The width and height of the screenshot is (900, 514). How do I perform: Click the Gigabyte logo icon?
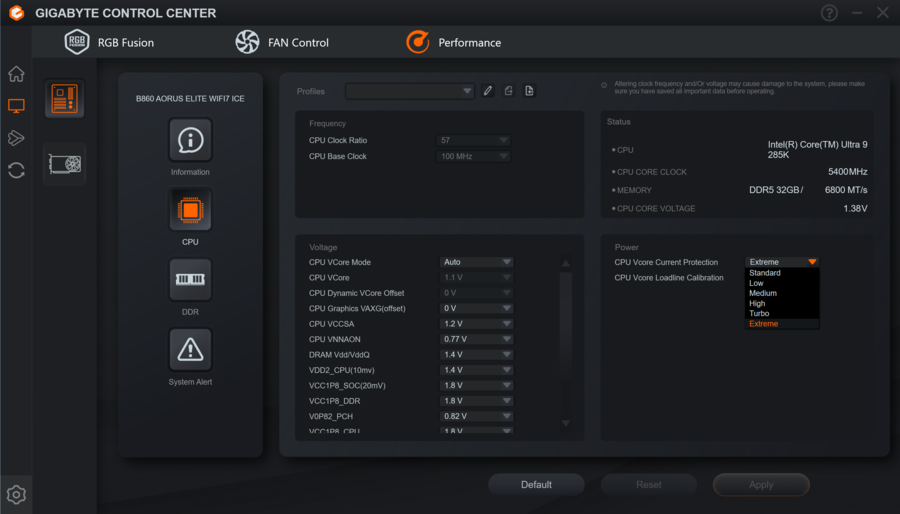(17, 13)
